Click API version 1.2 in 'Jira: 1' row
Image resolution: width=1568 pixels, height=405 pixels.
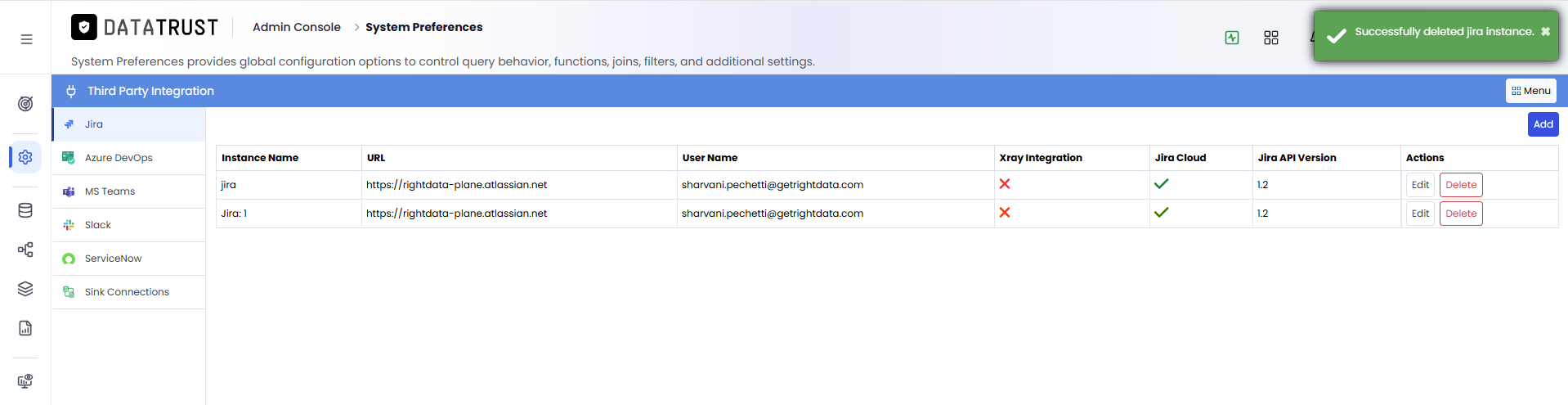coord(1263,214)
